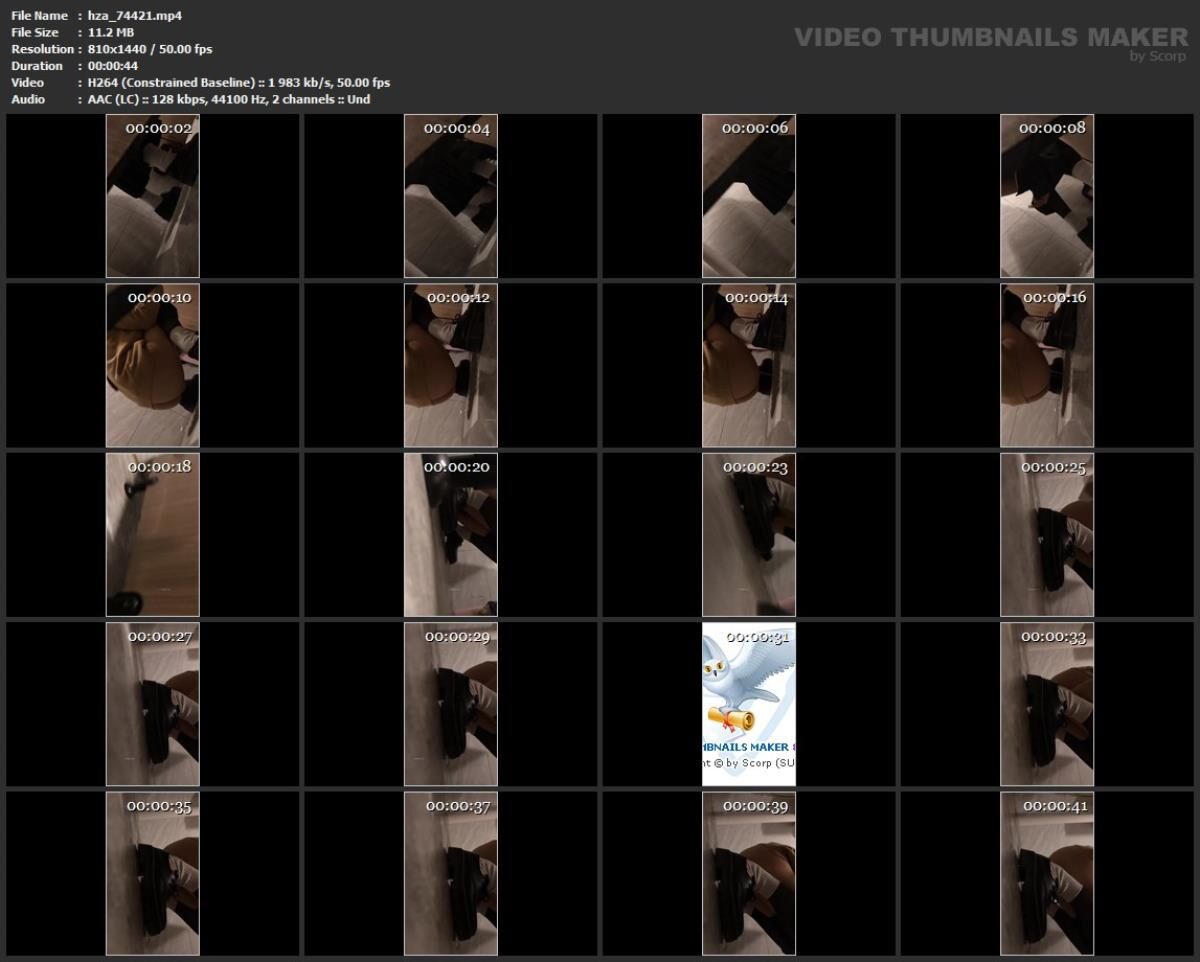Click the File Size value 11.2 MB

point(110,32)
